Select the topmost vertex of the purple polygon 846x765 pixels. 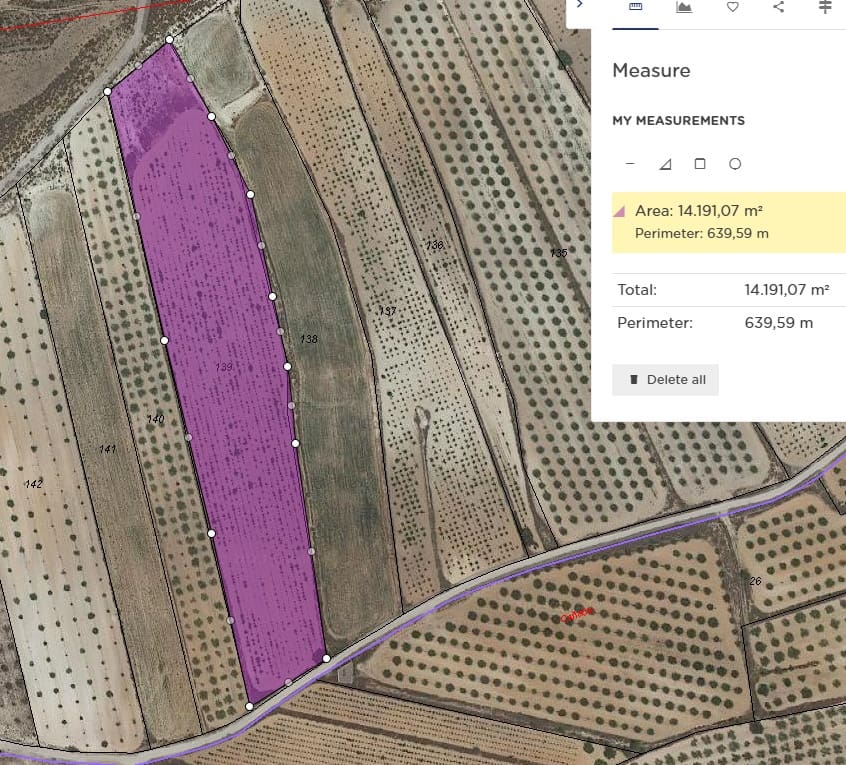[170, 41]
